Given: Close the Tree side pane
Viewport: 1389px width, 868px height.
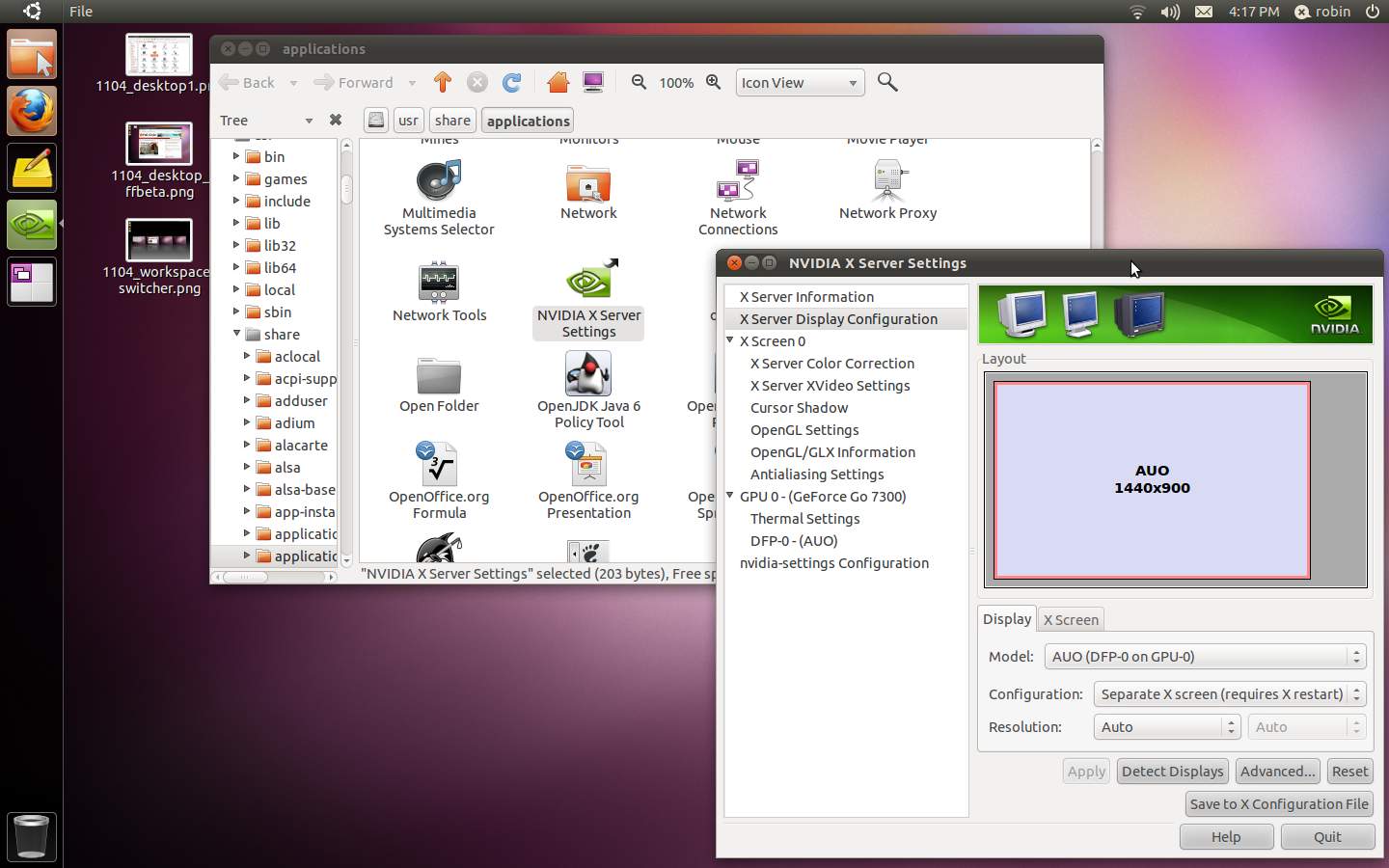Looking at the screenshot, I should click(x=336, y=121).
